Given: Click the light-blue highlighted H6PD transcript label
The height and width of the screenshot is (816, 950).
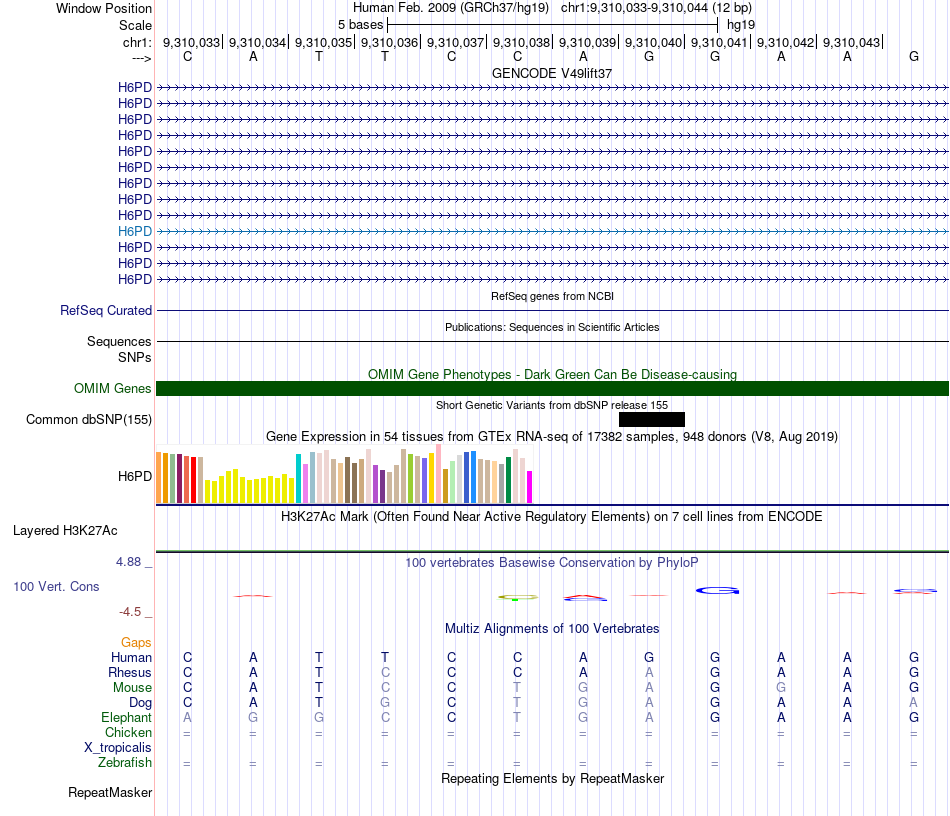Looking at the screenshot, I should 135,231.
